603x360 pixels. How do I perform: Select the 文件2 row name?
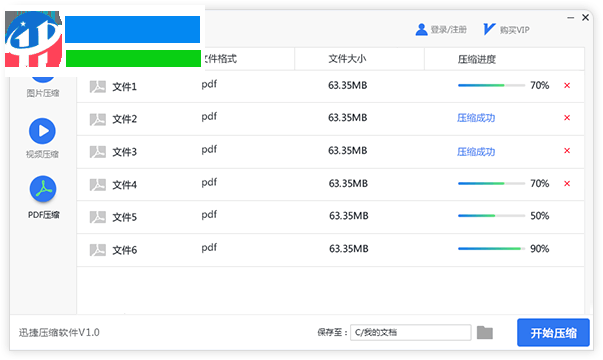coord(124,119)
